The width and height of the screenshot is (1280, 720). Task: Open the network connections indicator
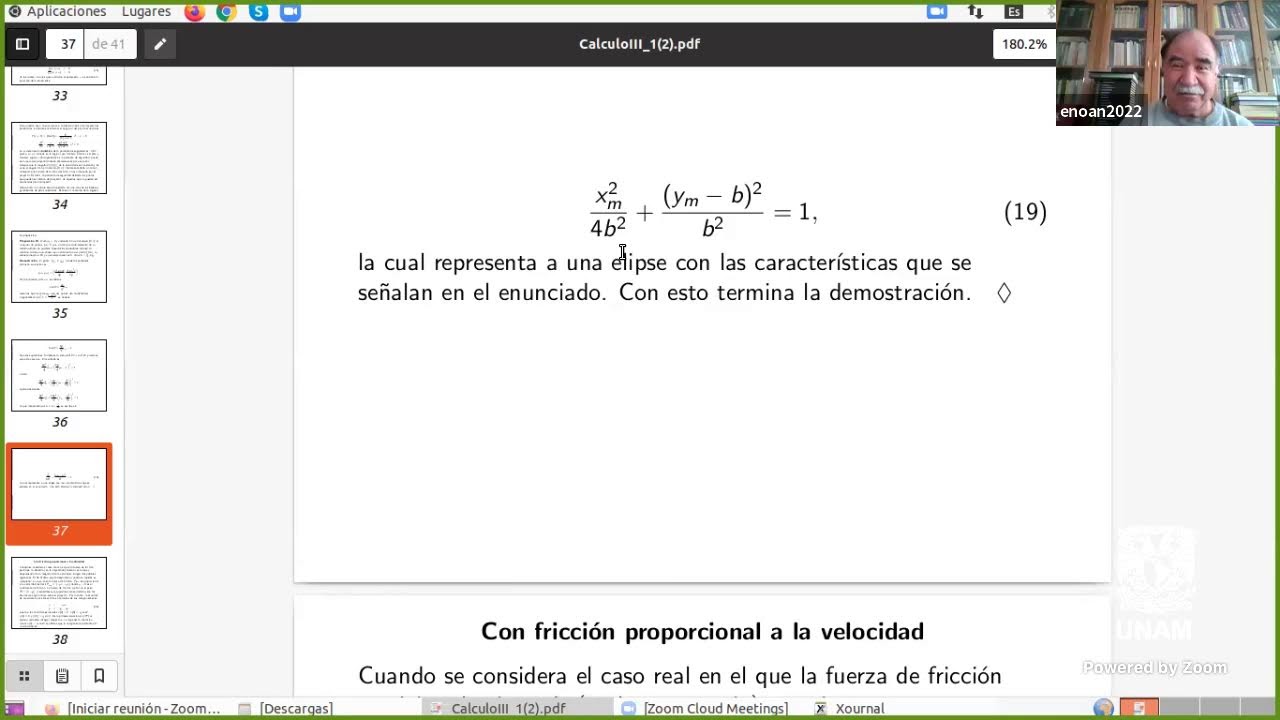coord(975,11)
